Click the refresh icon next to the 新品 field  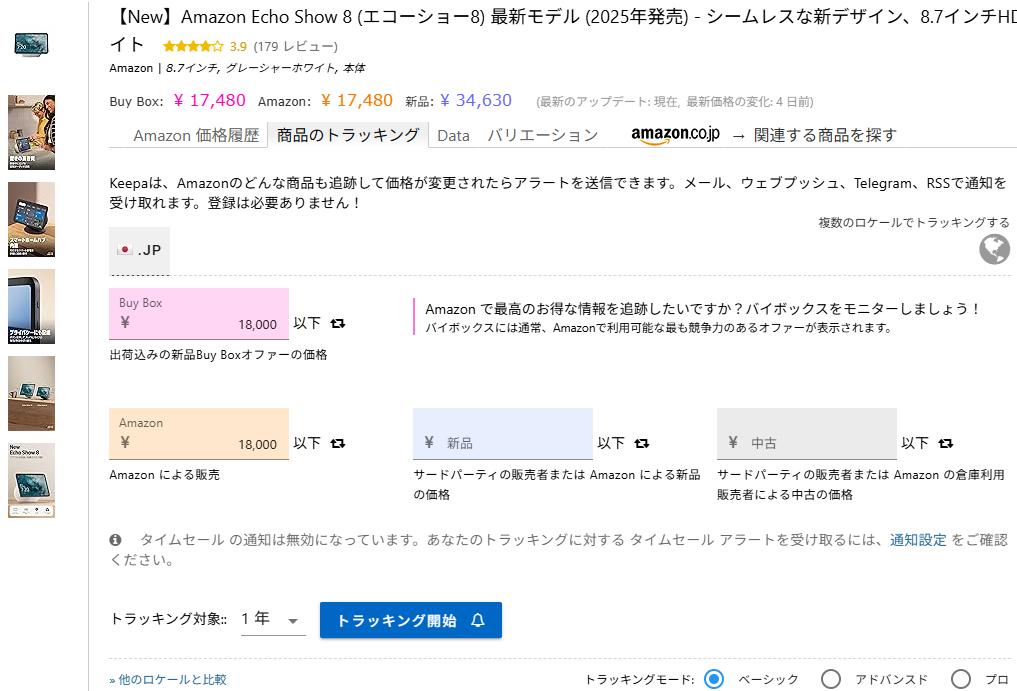(x=641, y=442)
